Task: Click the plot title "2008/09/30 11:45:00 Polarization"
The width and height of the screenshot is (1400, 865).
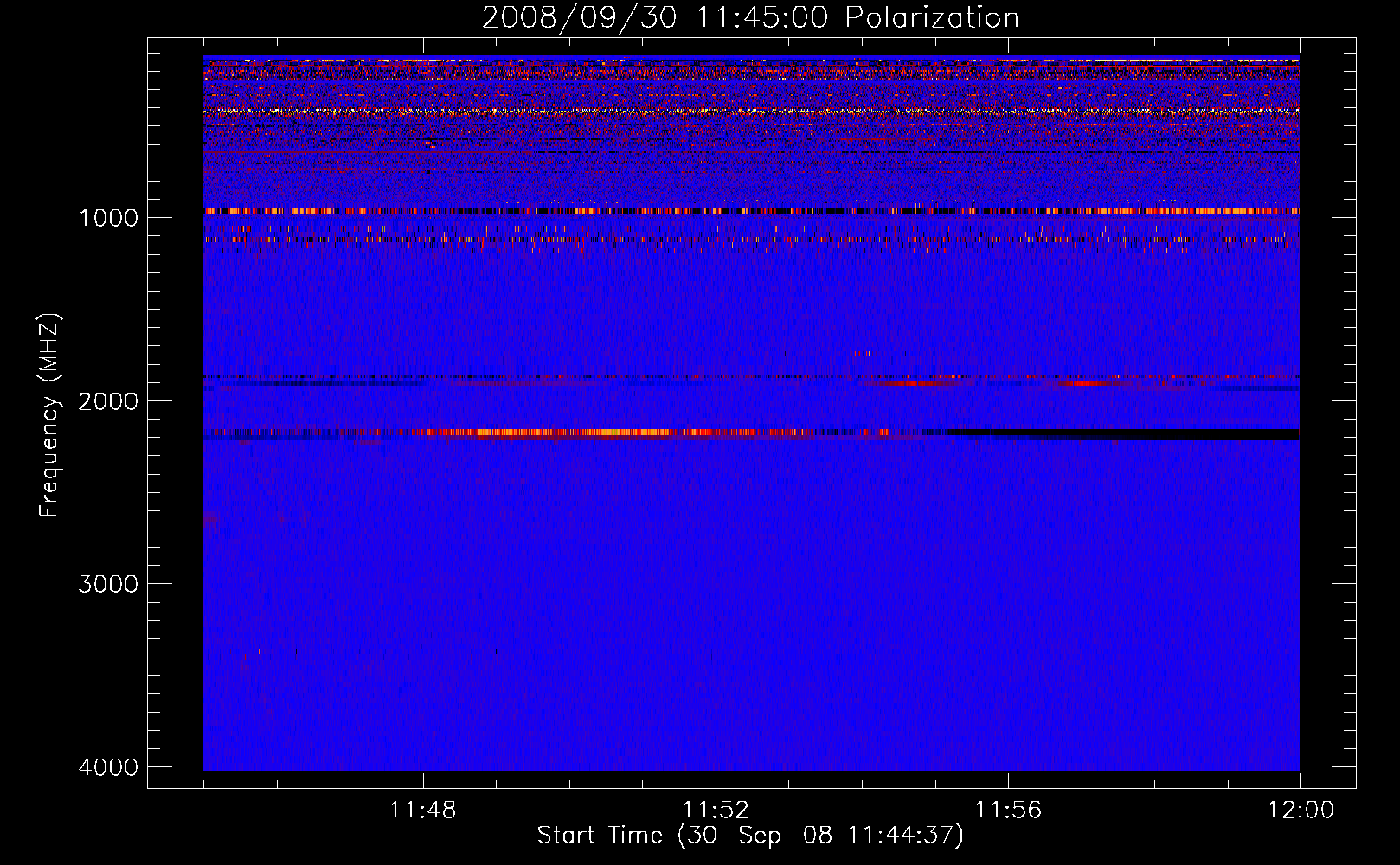Action: pyautogui.click(x=750, y=17)
